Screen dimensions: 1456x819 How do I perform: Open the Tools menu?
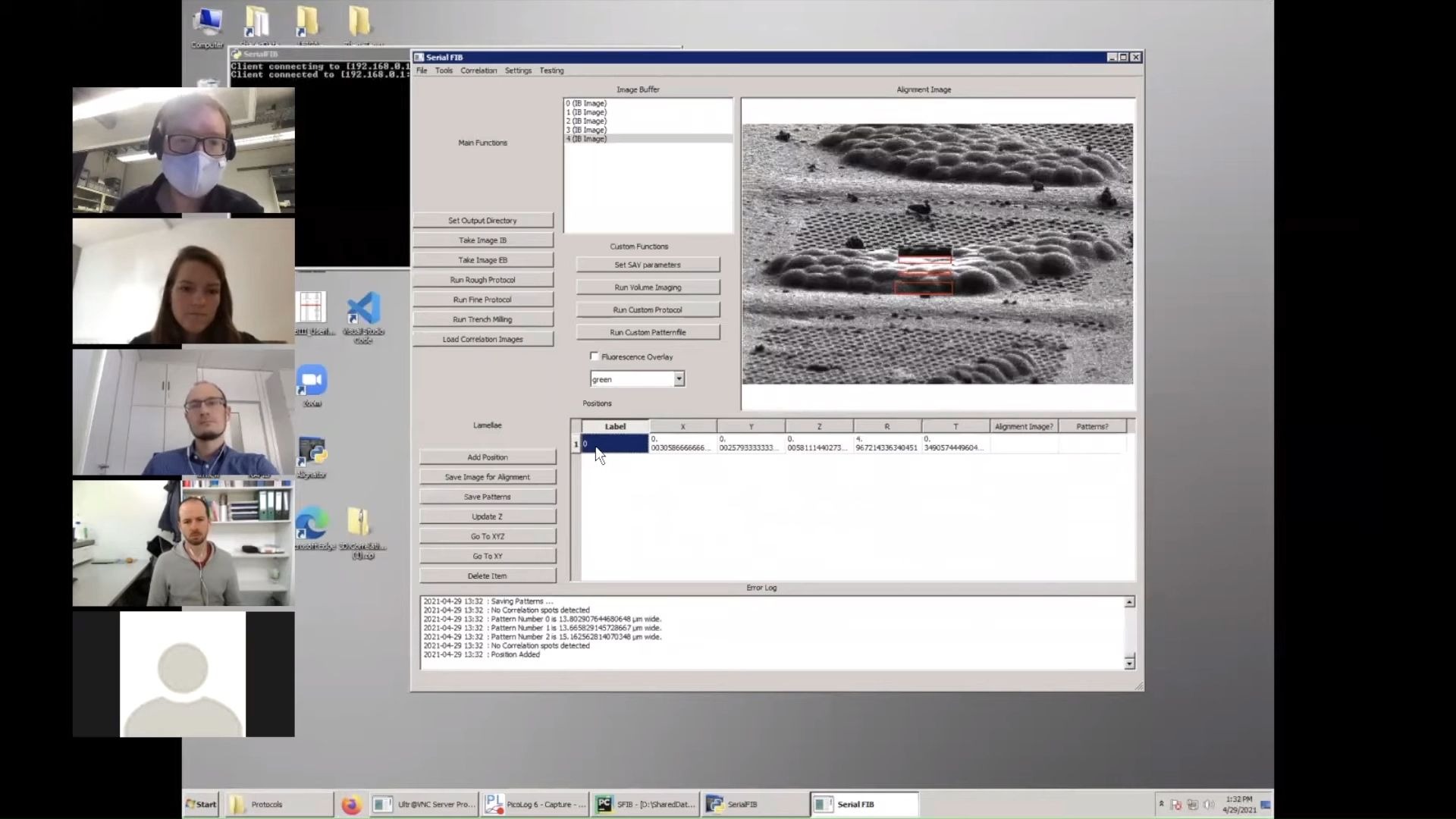444,71
